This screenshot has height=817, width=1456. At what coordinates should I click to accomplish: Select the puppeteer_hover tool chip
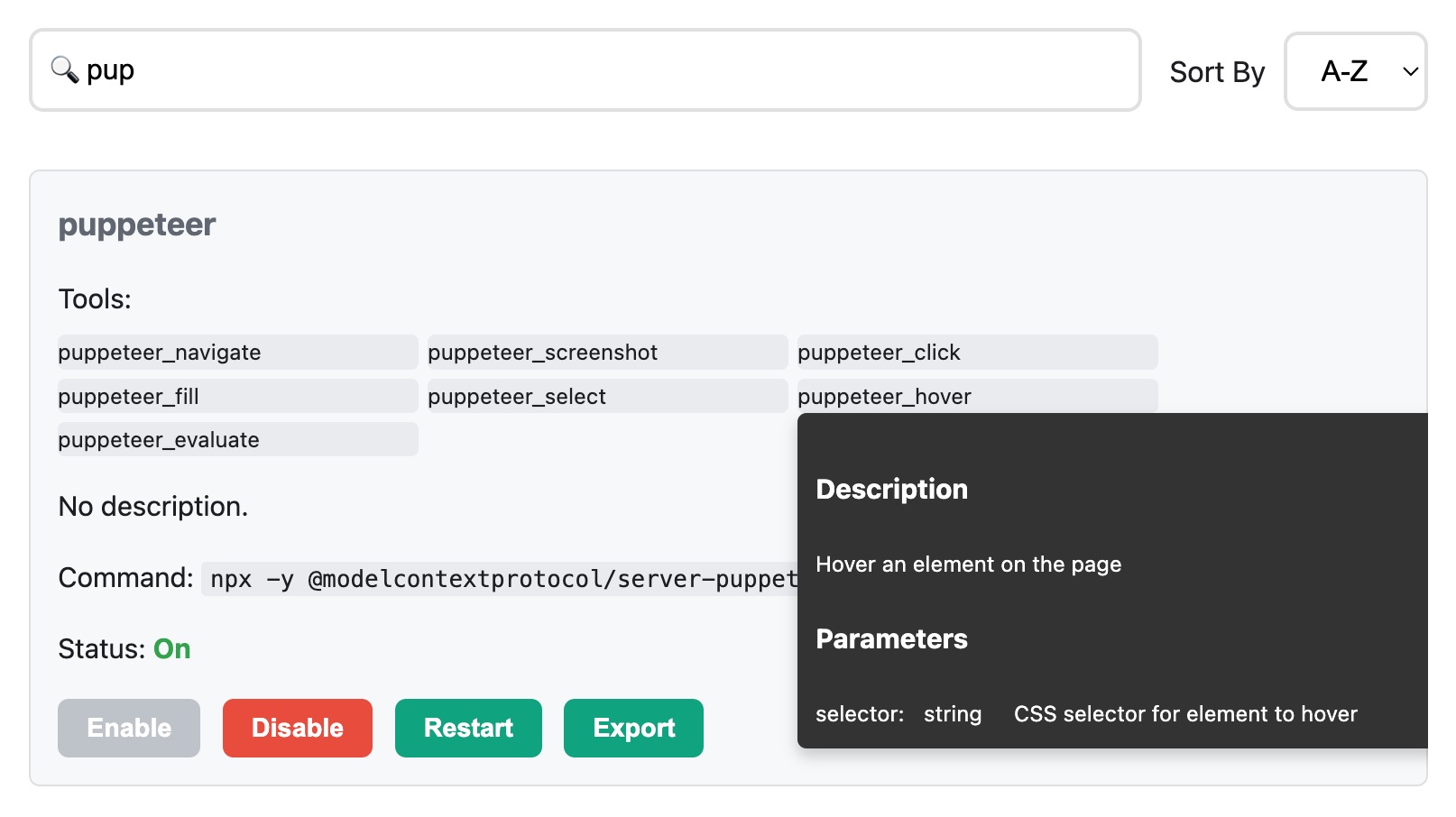pos(978,396)
